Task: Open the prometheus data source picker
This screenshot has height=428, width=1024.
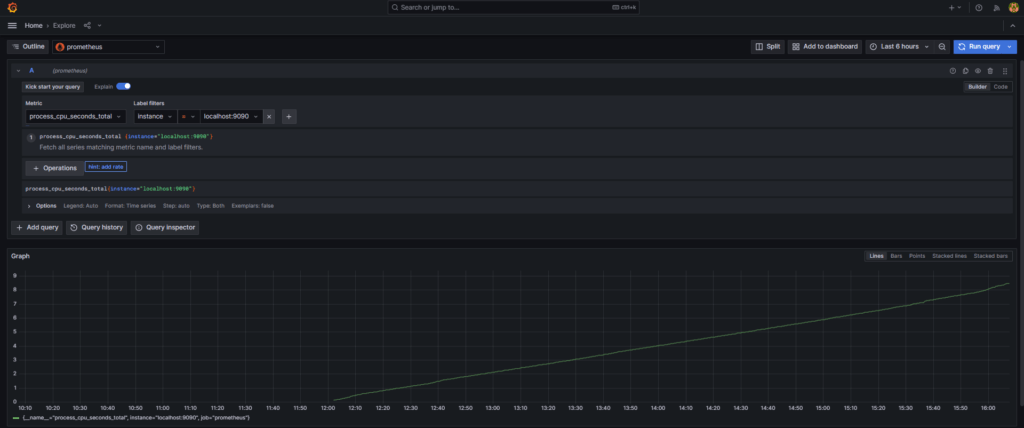Action: click(x=108, y=47)
